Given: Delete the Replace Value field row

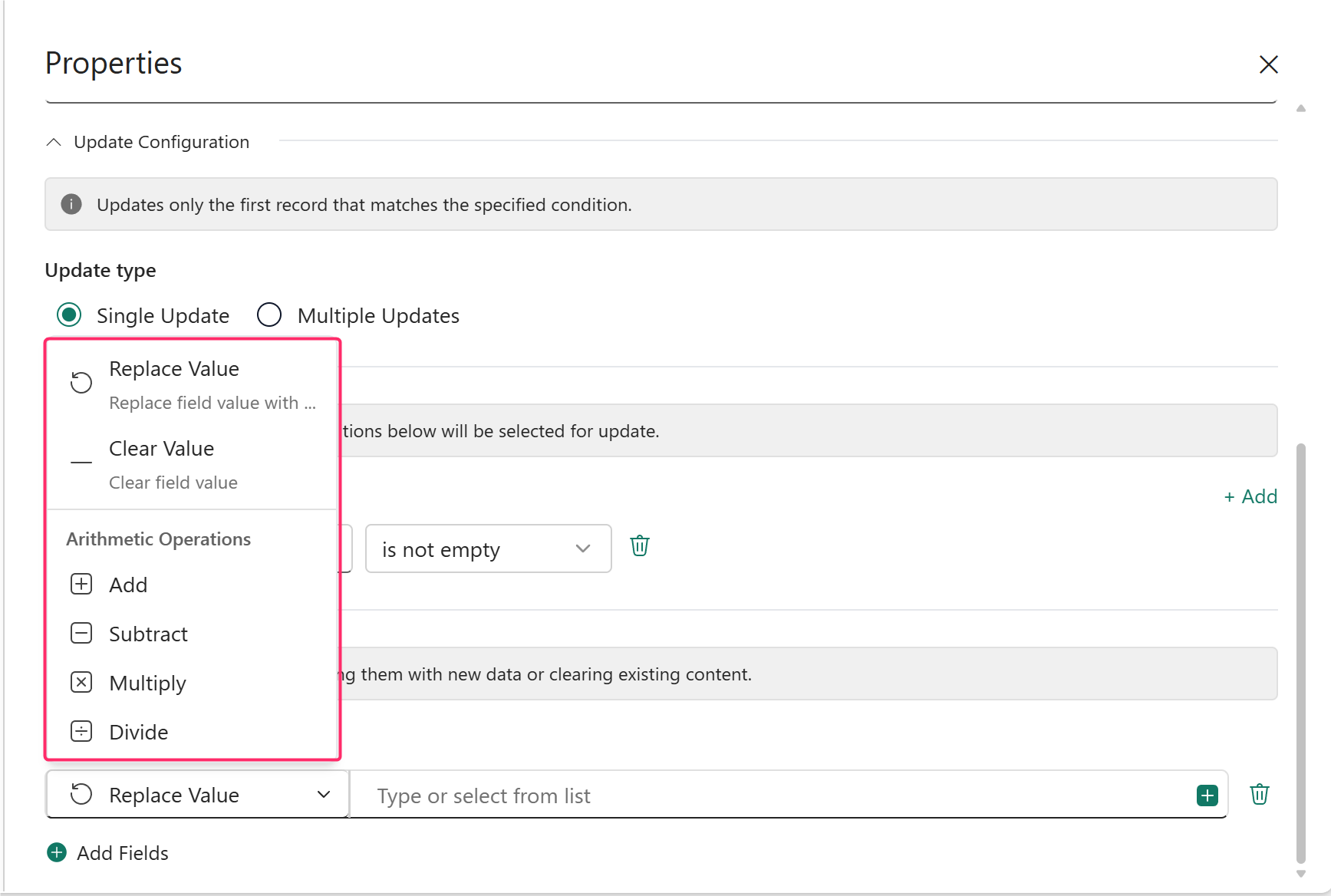Looking at the screenshot, I should tap(1260, 795).
